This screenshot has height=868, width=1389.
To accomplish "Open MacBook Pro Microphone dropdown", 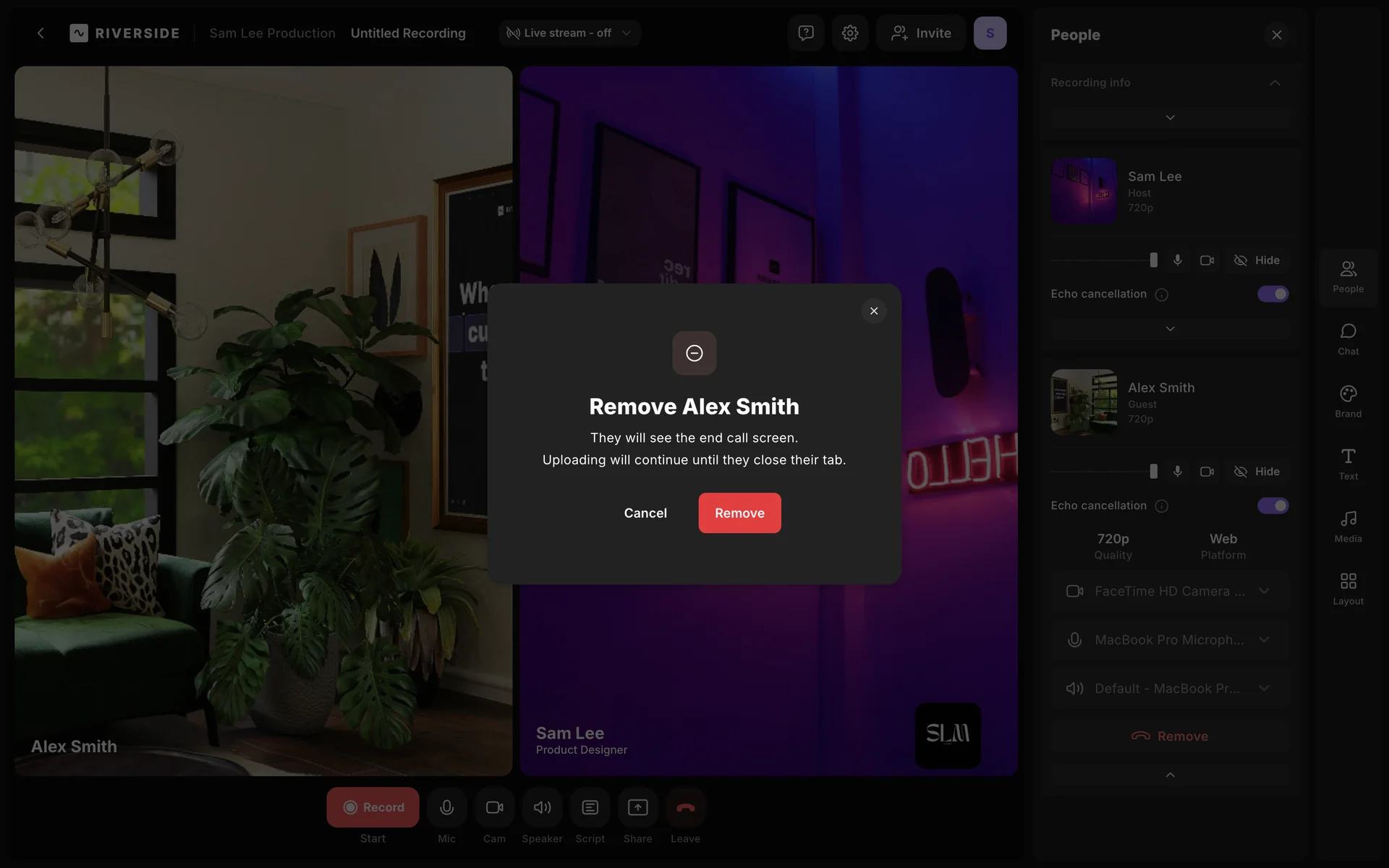I will click(x=1168, y=640).
